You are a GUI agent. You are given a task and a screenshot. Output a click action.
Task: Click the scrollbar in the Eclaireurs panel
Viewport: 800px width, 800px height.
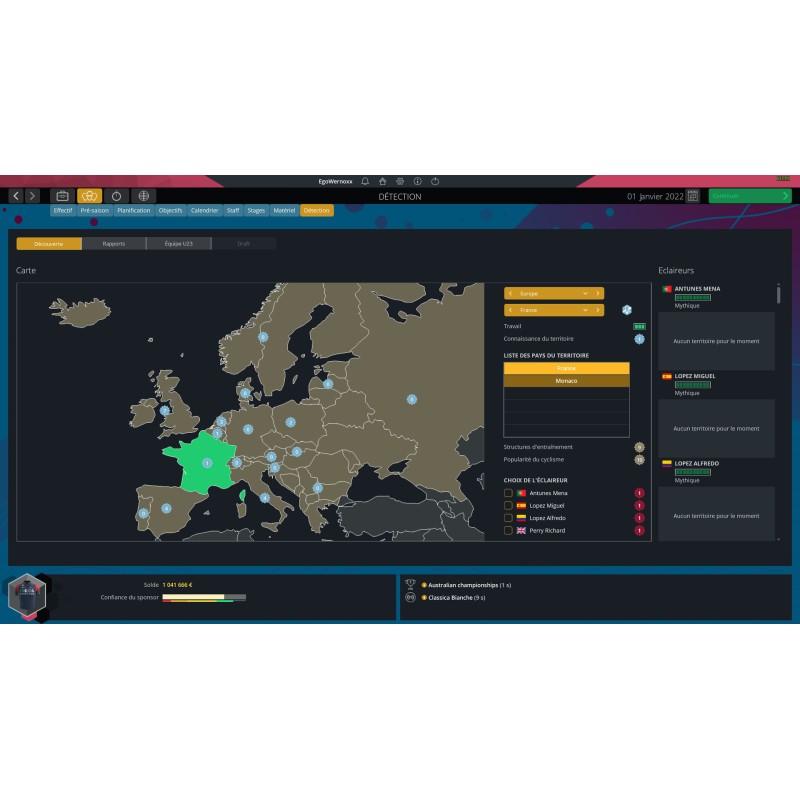[779, 293]
